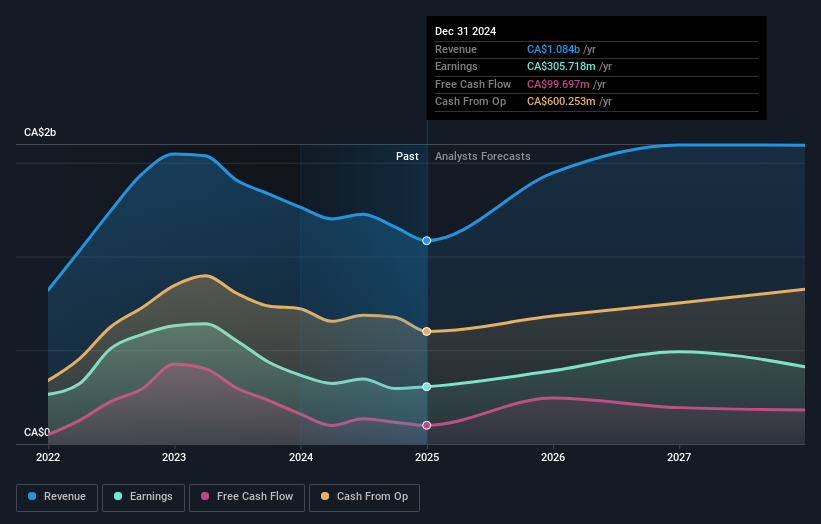Image resolution: width=821 pixels, height=524 pixels.
Task: Click the CA$99.697m free cash flow value
Action: (x=558, y=84)
